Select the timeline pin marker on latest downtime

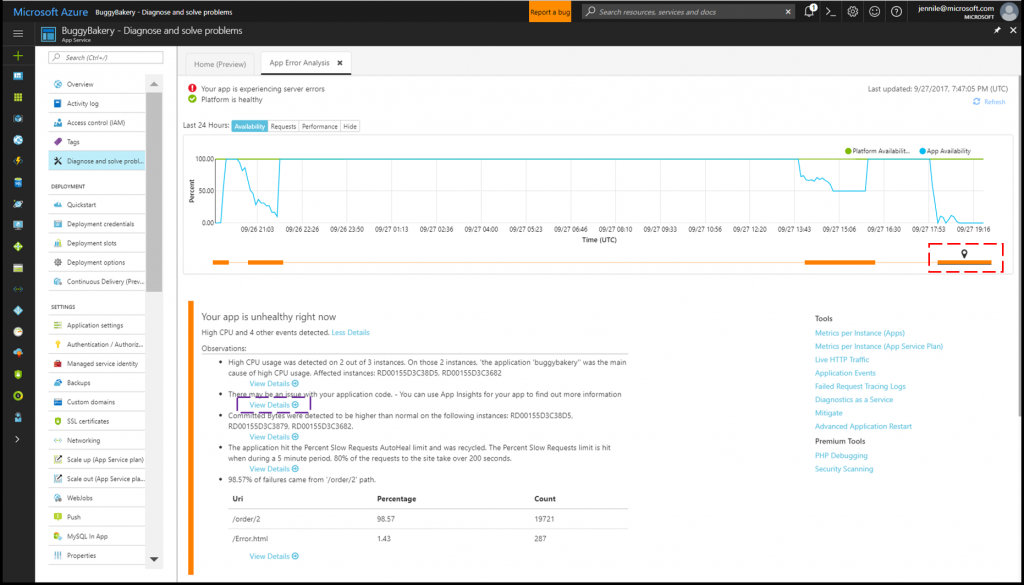click(x=964, y=254)
